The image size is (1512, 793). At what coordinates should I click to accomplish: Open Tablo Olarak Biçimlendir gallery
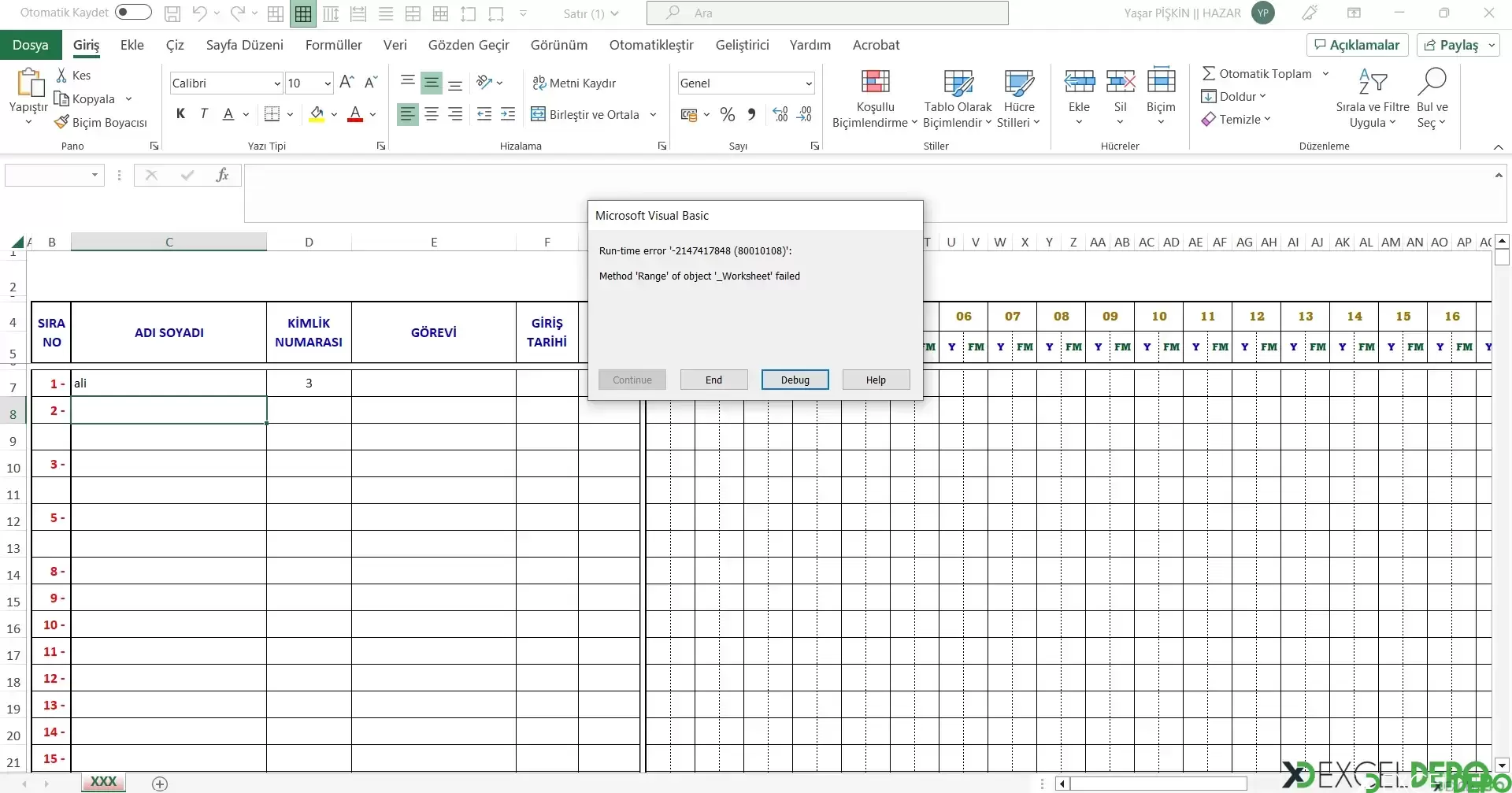pos(958,99)
